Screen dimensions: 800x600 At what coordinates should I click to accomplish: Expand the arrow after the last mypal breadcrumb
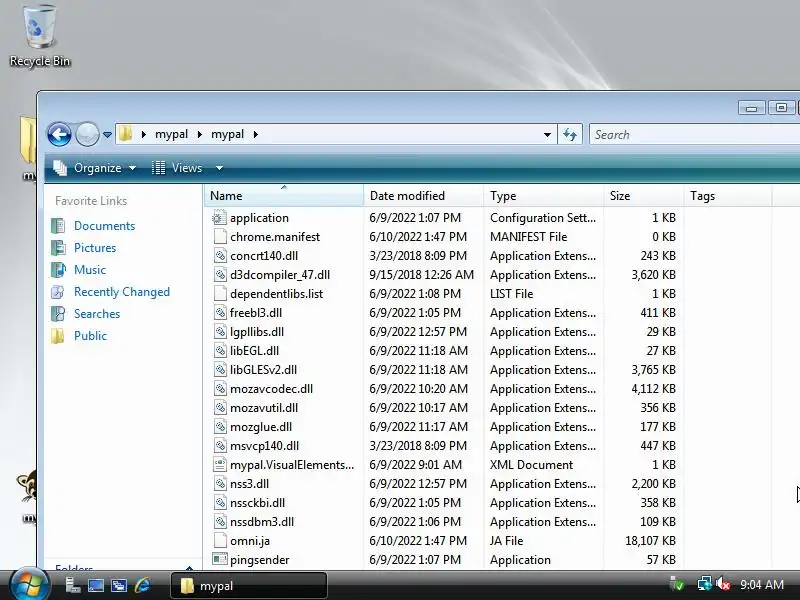click(256, 134)
